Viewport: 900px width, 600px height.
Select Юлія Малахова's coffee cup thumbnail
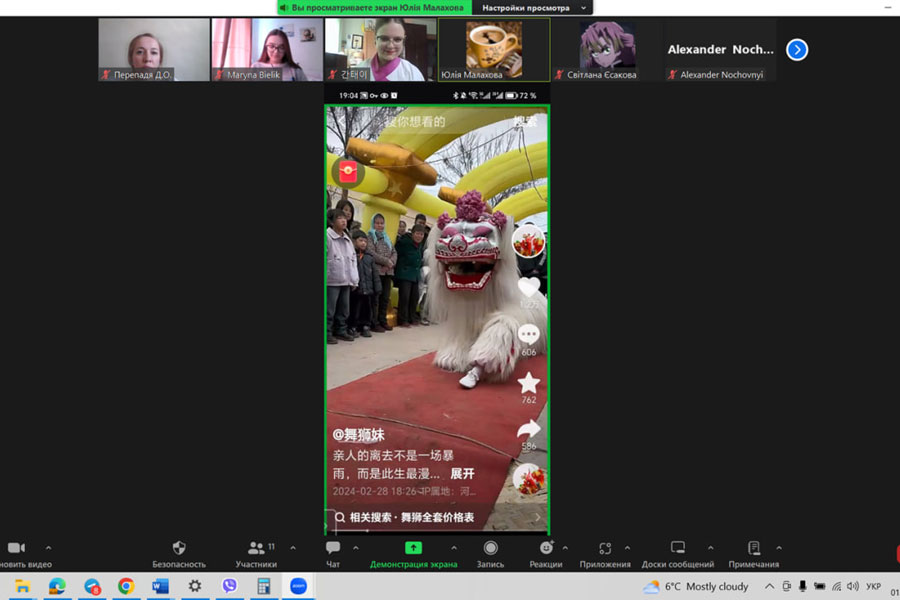(x=494, y=49)
